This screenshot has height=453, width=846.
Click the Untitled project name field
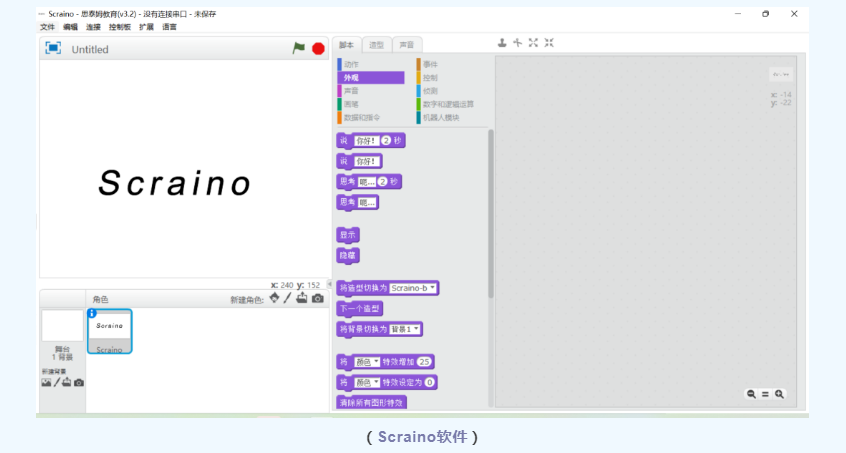(90, 49)
